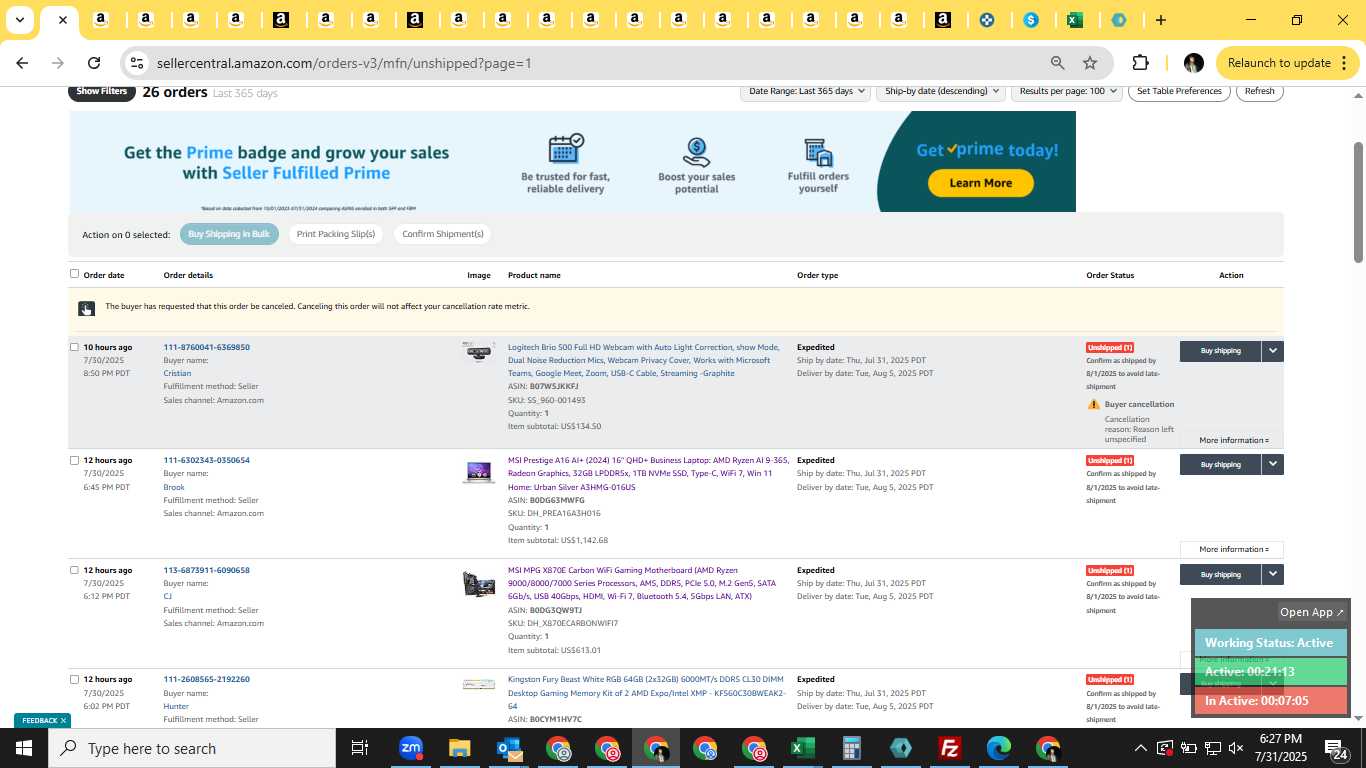Viewport: 1366px width, 768px height.
Task: Open order 111-8760041-6369850 details
Action: pyautogui.click(x=206, y=347)
